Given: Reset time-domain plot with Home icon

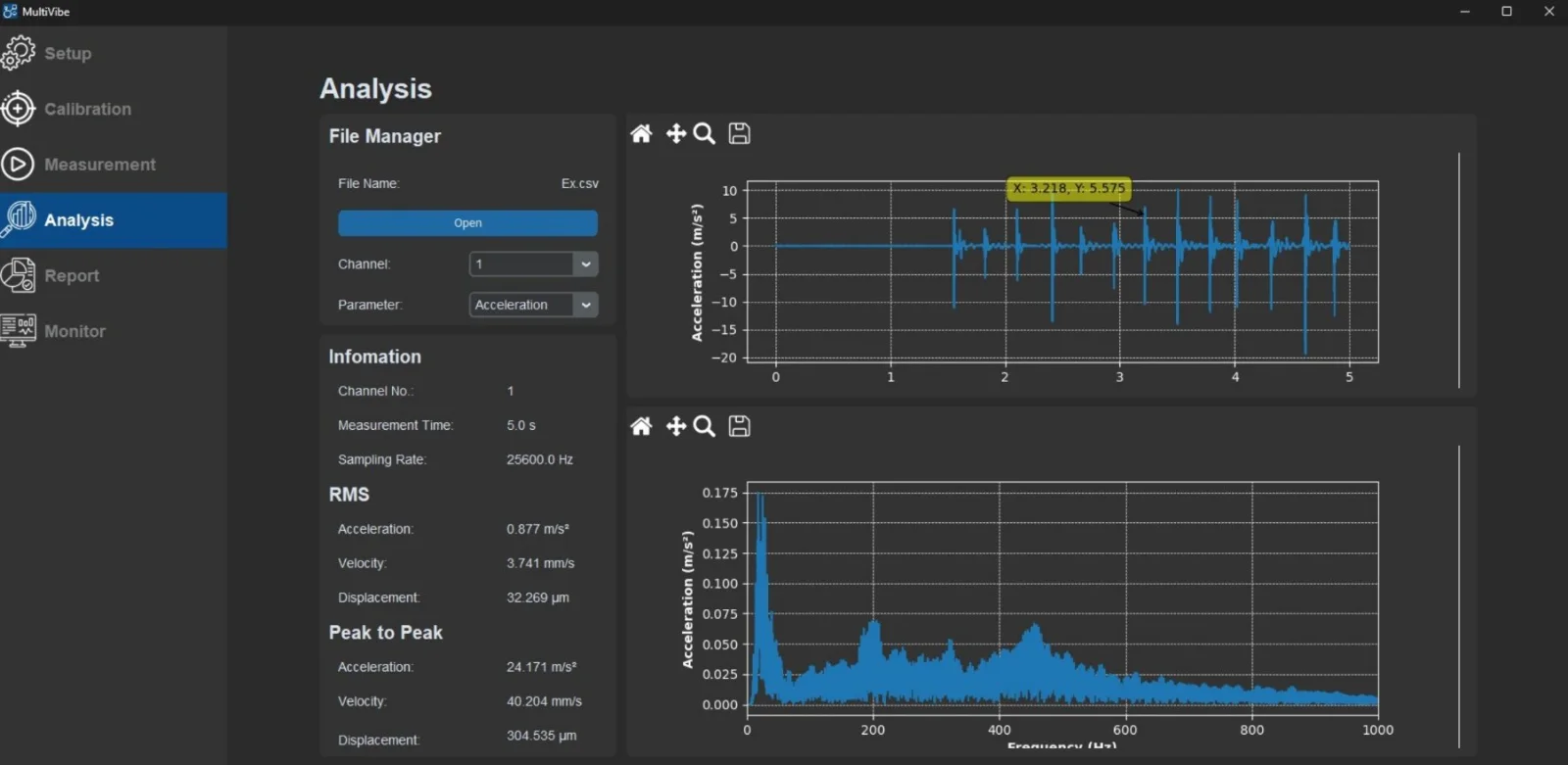Looking at the screenshot, I should pyautogui.click(x=641, y=133).
